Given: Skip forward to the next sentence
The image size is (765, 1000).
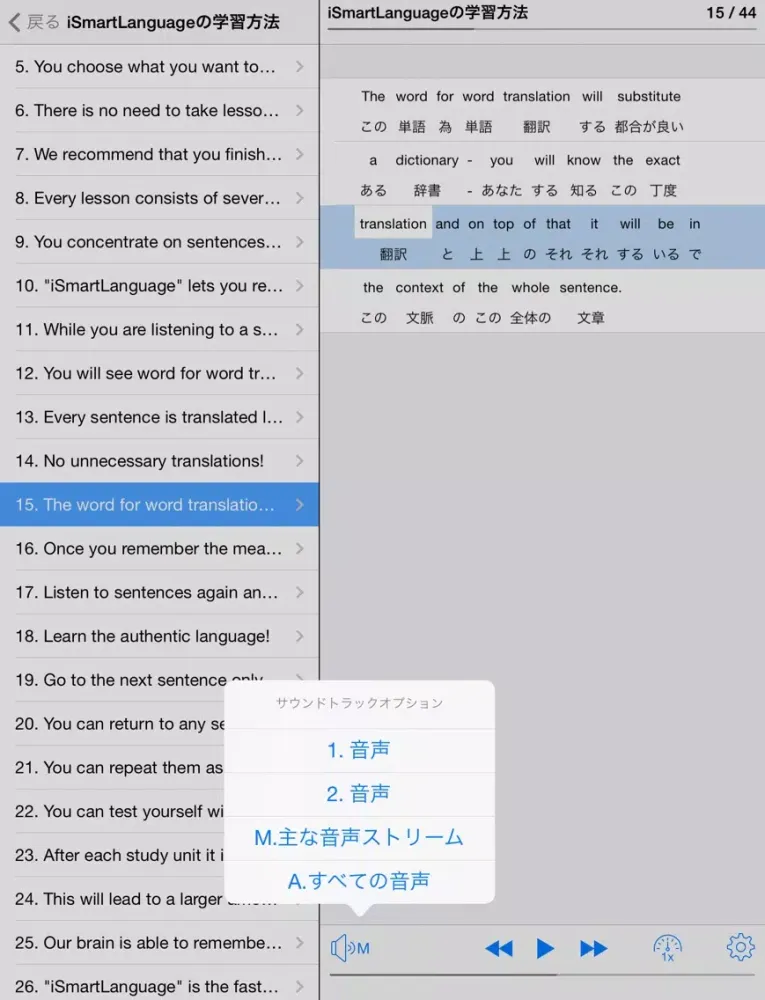Looking at the screenshot, I should point(593,949).
